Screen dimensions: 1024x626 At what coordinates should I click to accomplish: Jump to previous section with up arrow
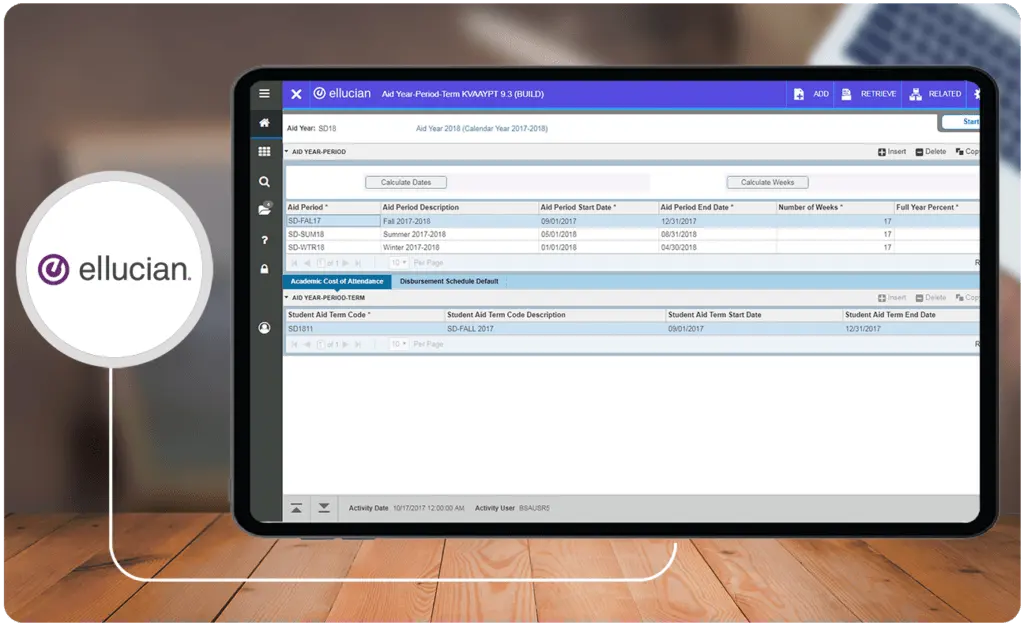[296, 508]
